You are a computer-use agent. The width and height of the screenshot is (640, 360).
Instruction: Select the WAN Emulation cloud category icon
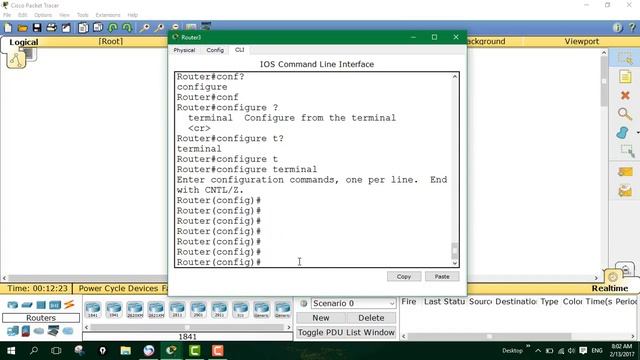click(39, 331)
